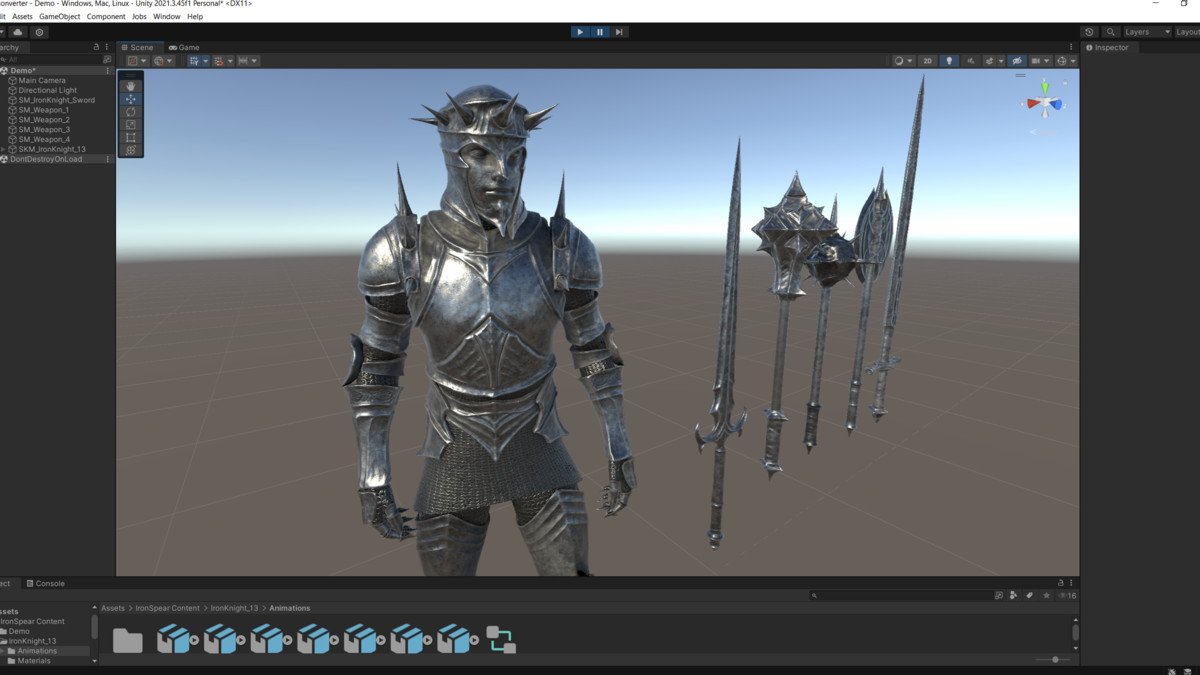The height and width of the screenshot is (675, 1200).
Task: Expand SKM_IronKnight_13 in Hierarchy
Action: click(x=4, y=149)
